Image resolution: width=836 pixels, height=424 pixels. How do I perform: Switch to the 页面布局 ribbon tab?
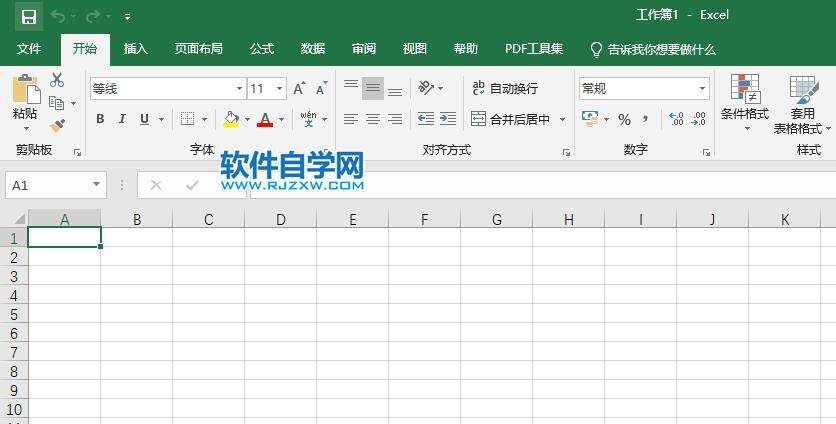(x=198, y=49)
